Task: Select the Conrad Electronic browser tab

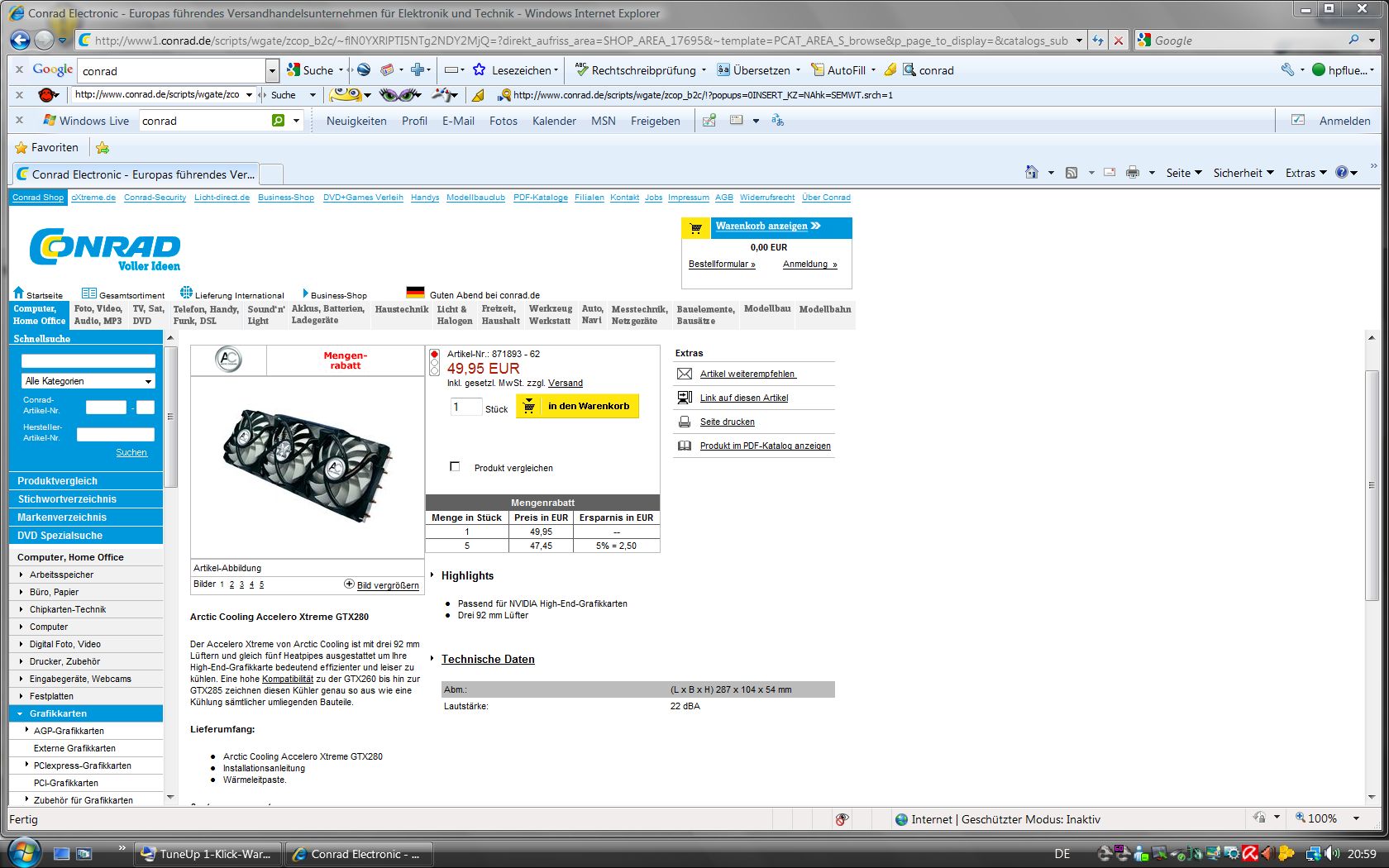Action: [136, 174]
